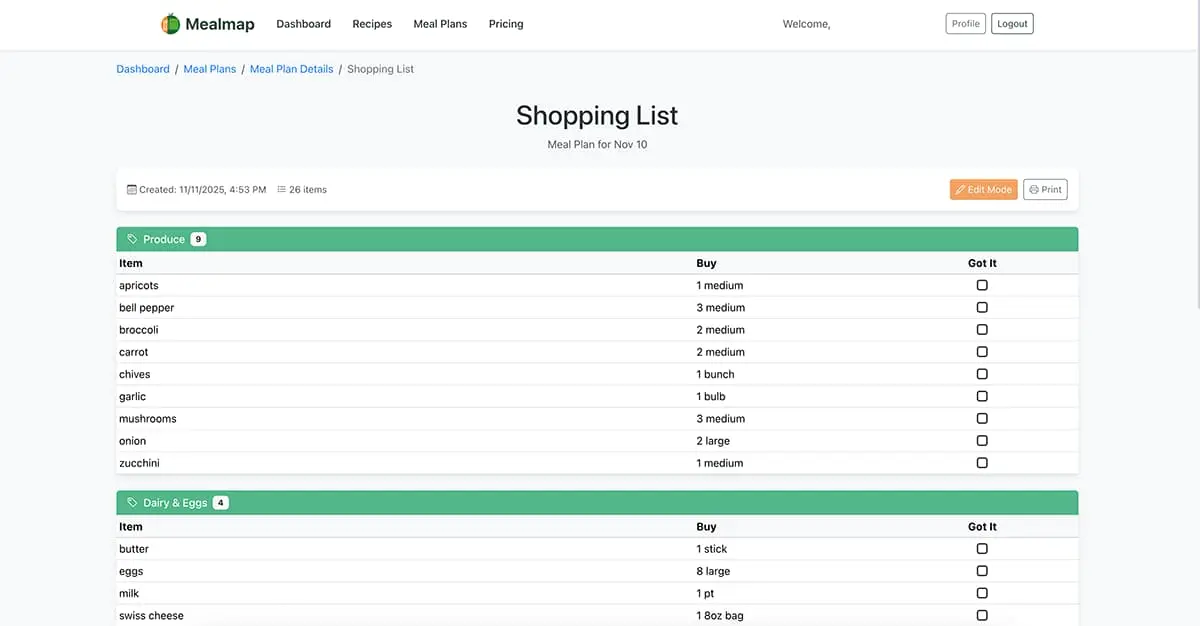Image resolution: width=1200 pixels, height=626 pixels.
Task: Mark the eggs item as got it
Action: tap(982, 570)
